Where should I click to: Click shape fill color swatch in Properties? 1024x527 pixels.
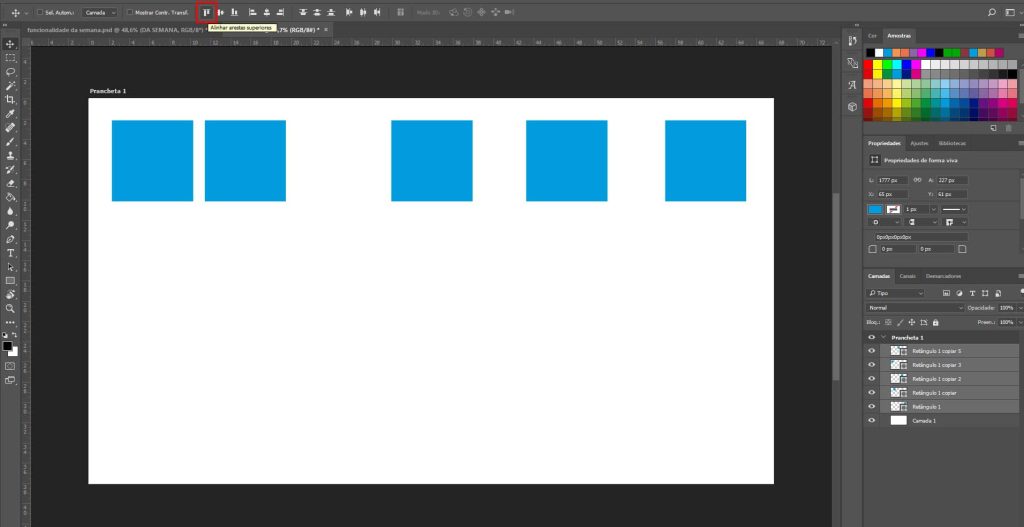(875, 209)
